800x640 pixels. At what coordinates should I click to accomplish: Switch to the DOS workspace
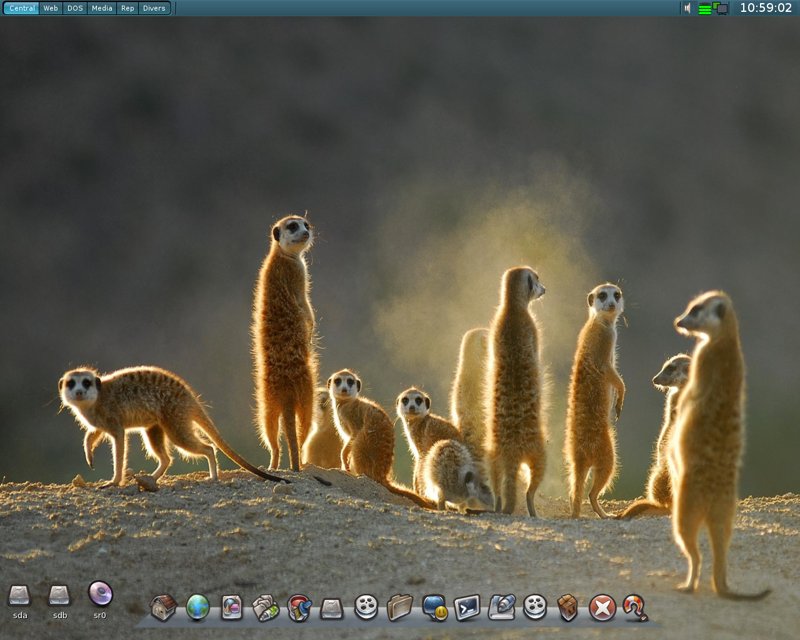75,8
